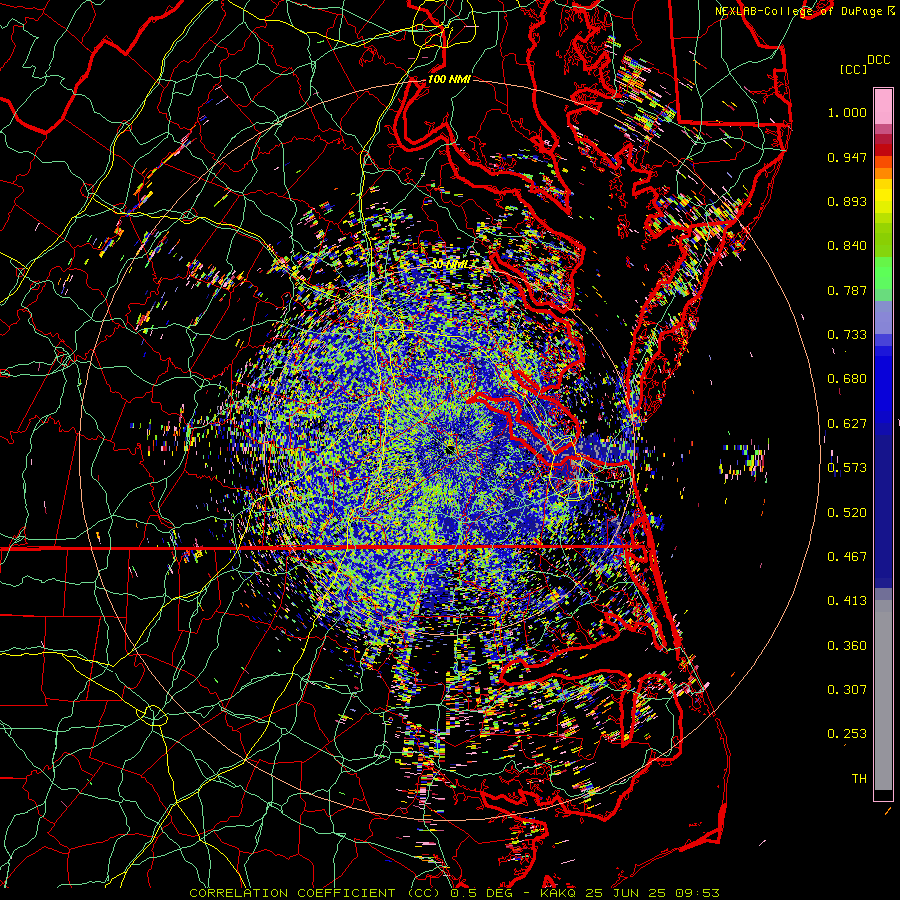Click the 0.893 legend value
Image resolution: width=900 pixels, height=900 pixels.
[x=847, y=201]
